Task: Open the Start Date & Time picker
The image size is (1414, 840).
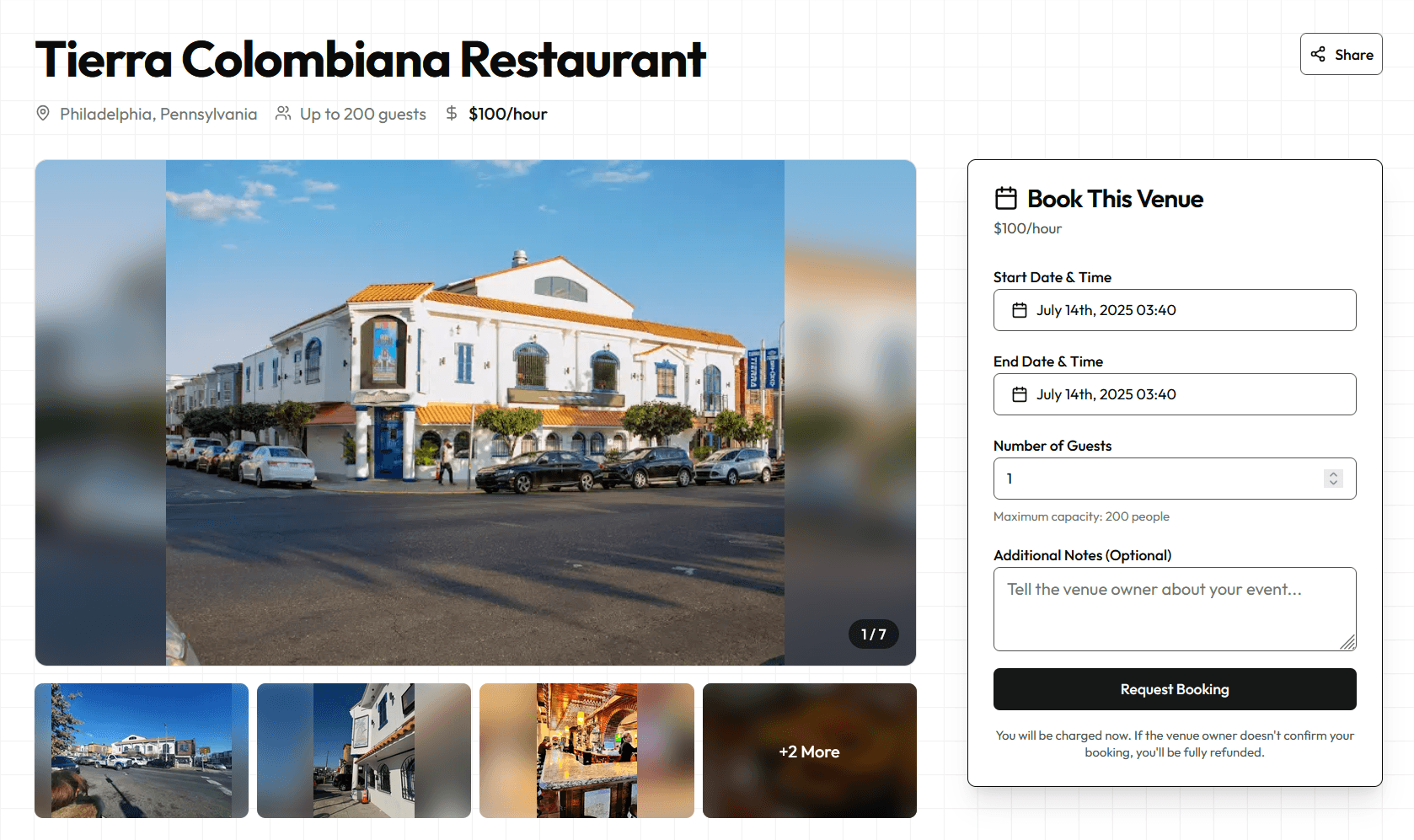Action: point(1175,310)
